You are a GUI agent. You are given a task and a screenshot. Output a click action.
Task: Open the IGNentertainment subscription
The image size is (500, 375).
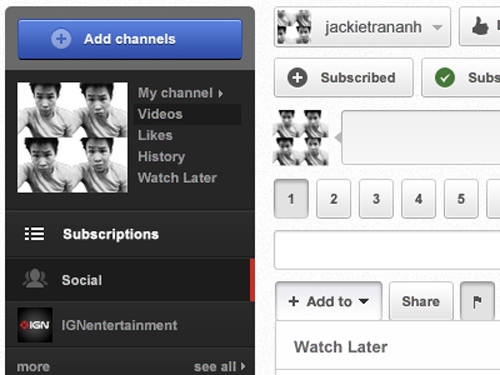(x=119, y=325)
